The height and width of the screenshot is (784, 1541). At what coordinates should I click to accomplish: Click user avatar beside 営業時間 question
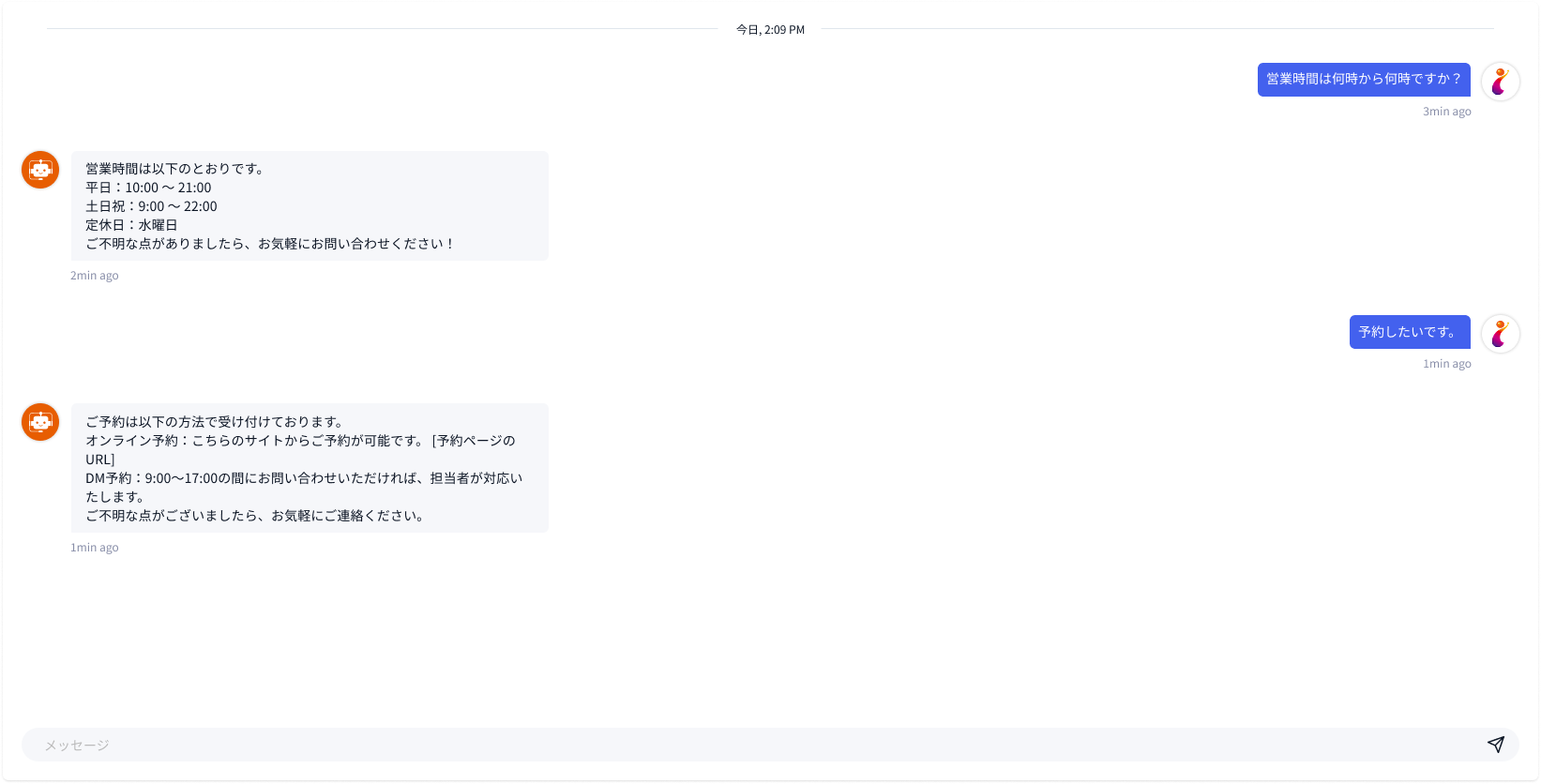[x=1500, y=82]
